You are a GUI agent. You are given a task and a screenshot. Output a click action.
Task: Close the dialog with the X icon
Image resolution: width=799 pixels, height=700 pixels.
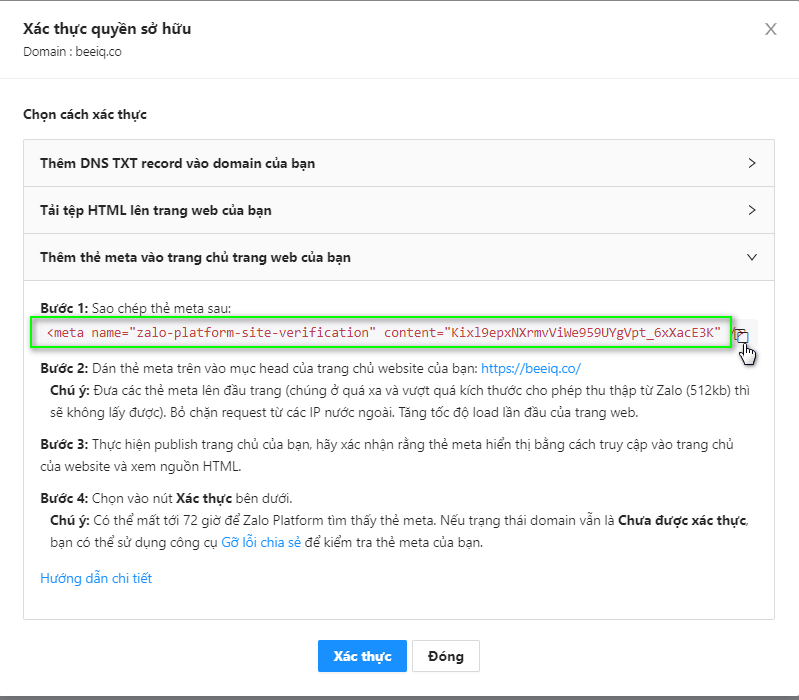tap(770, 29)
